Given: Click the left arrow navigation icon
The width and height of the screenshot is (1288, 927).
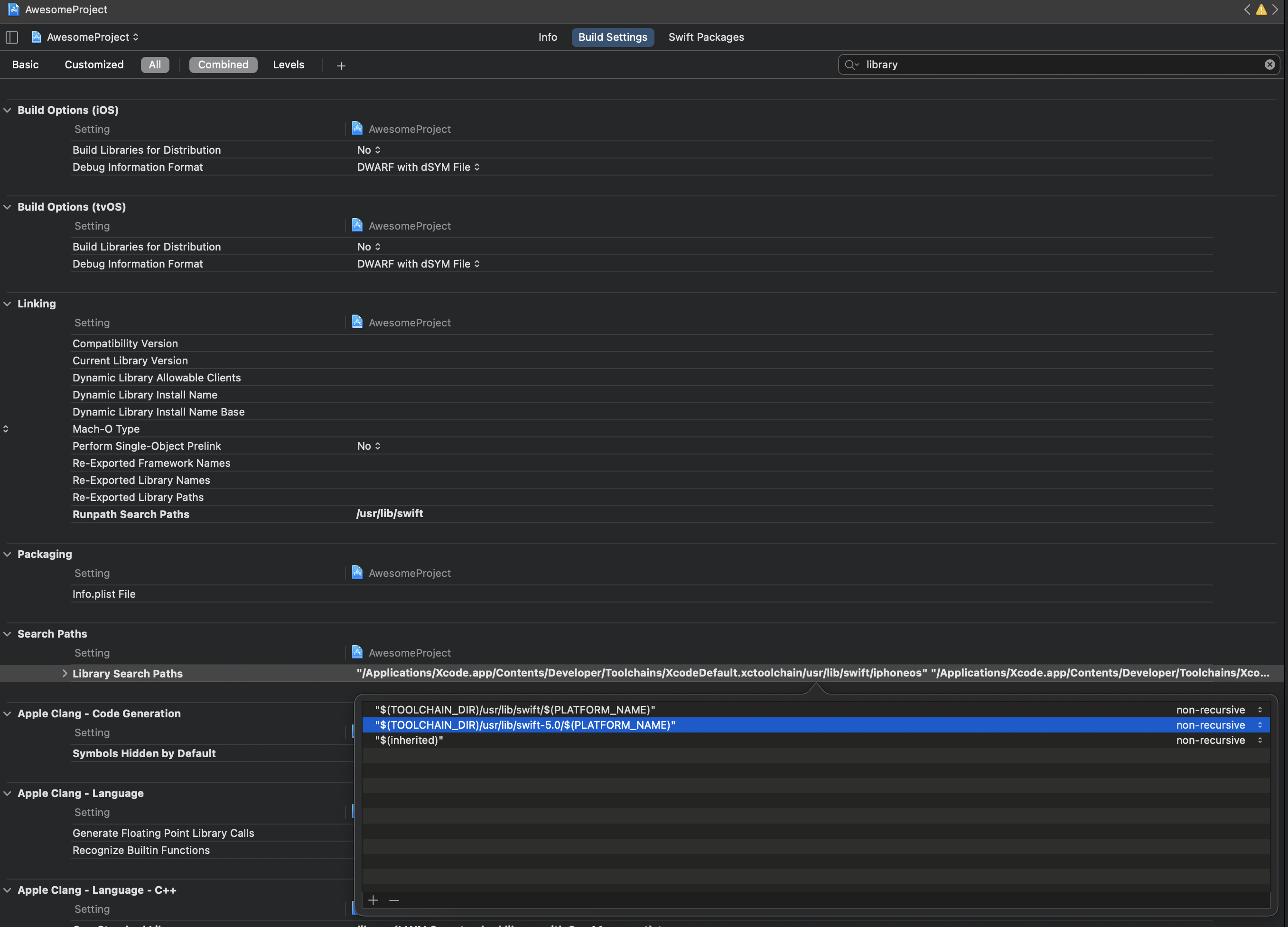Looking at the screenshot, I should [x=1247, y=9].
